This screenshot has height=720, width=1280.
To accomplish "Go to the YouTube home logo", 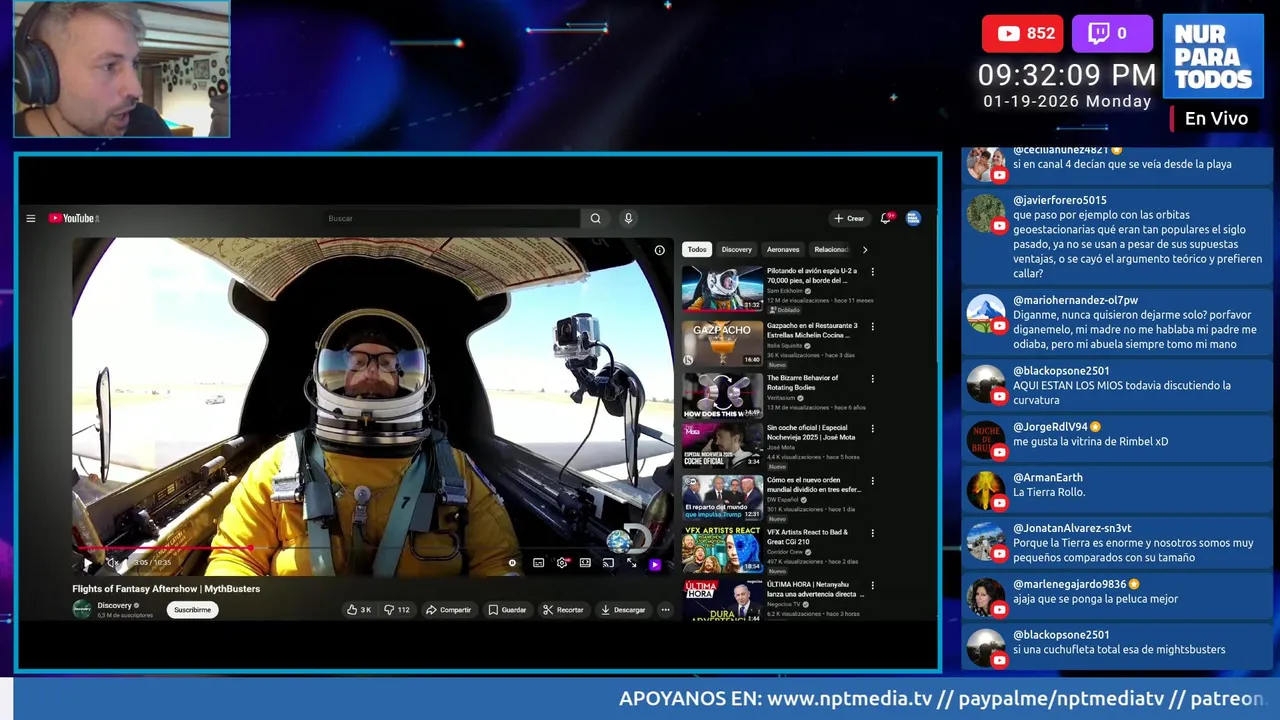I will [73, 218].
